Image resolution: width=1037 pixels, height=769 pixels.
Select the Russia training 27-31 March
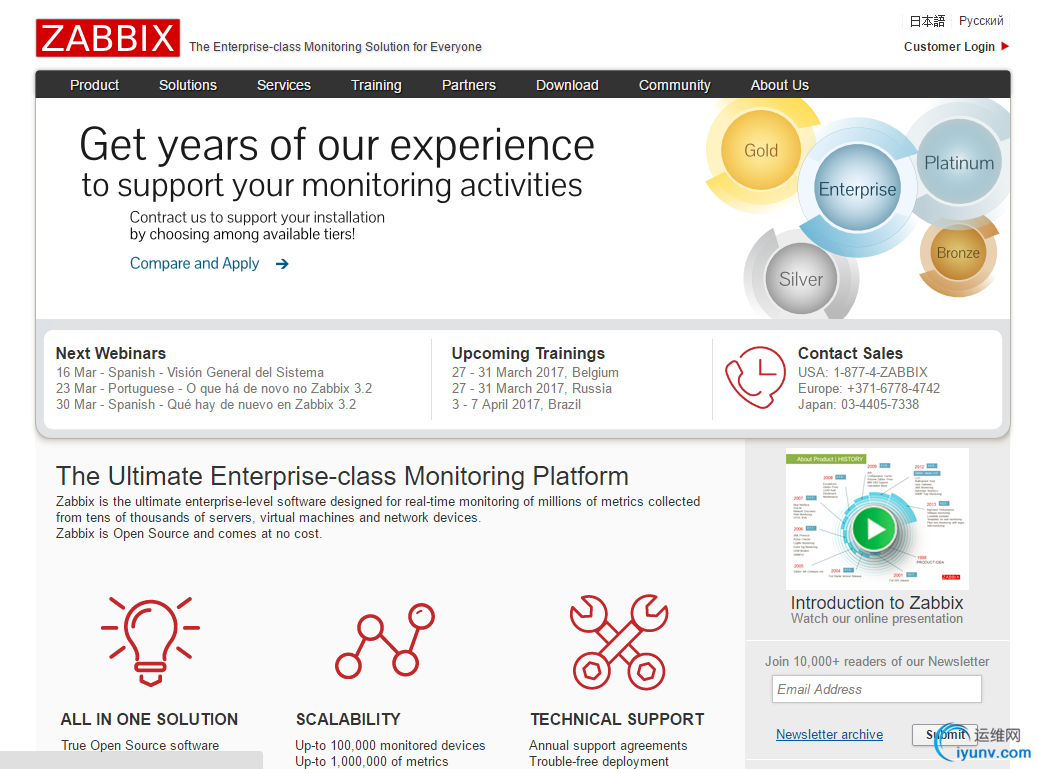point(532,388)
